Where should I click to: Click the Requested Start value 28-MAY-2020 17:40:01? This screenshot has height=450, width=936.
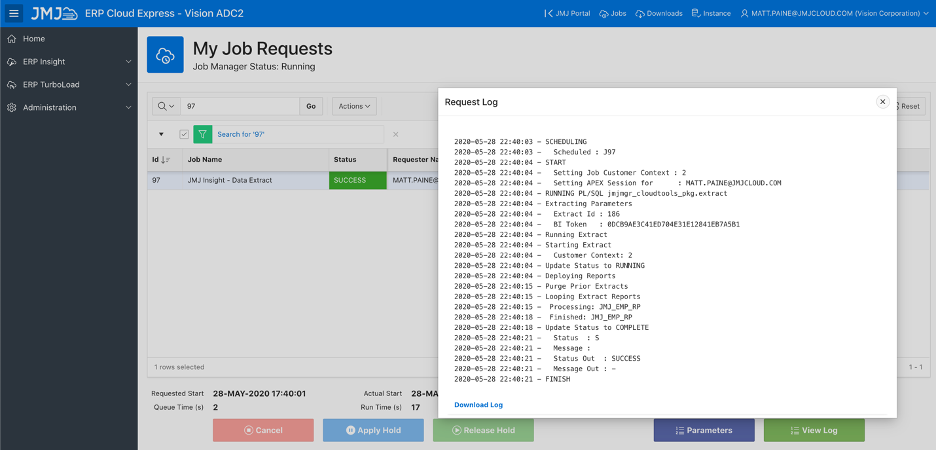[x=260, y=394]
